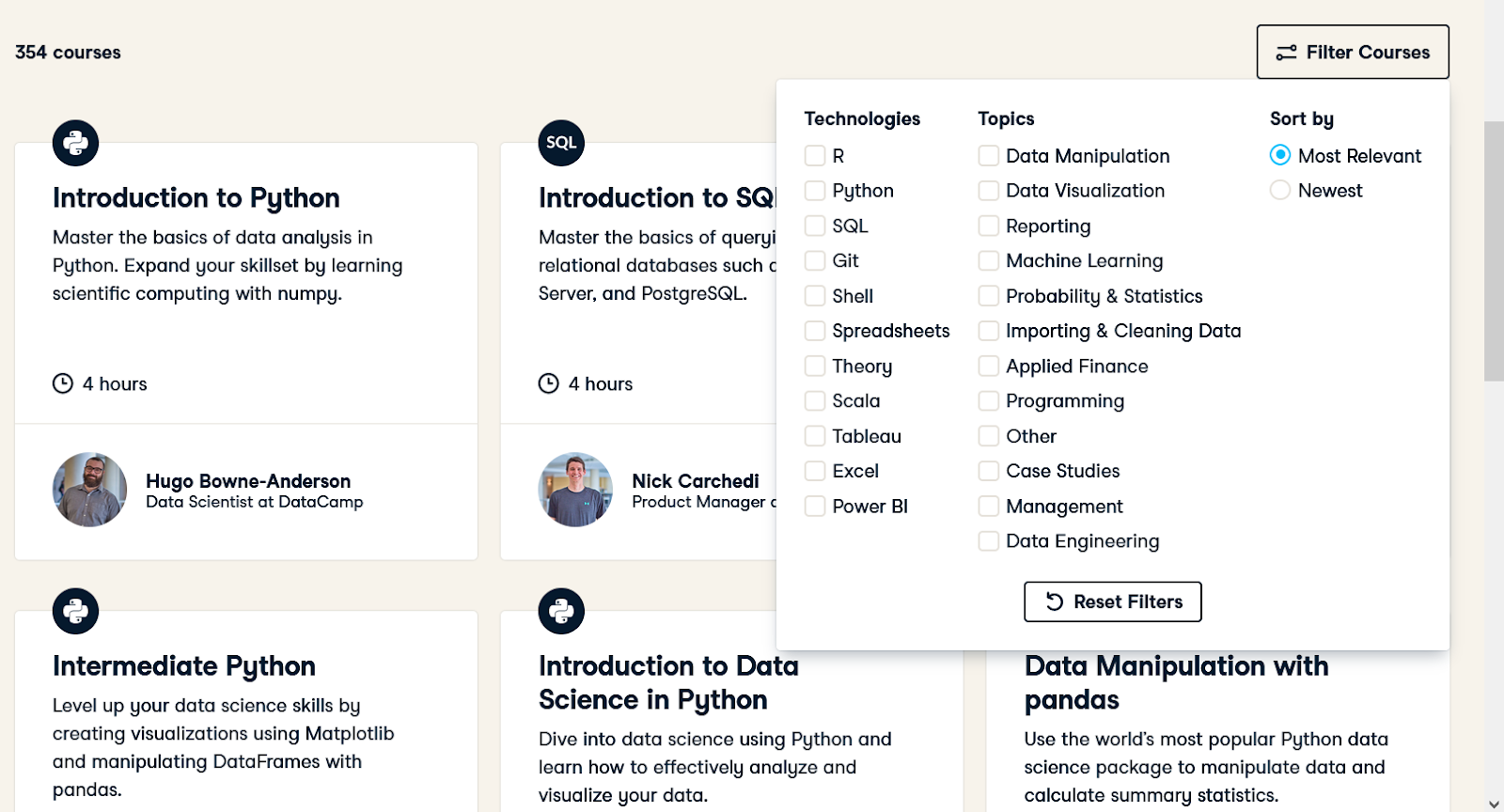Screen dimensions: 1504x812
Task: Click the Python icon on Introduction to Python card
Action: 75,143
